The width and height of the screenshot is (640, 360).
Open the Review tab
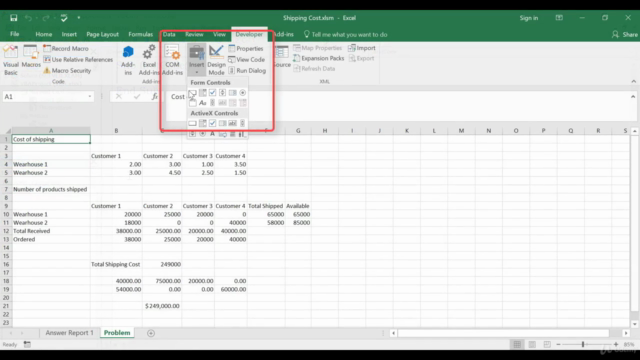click(194, 34)
